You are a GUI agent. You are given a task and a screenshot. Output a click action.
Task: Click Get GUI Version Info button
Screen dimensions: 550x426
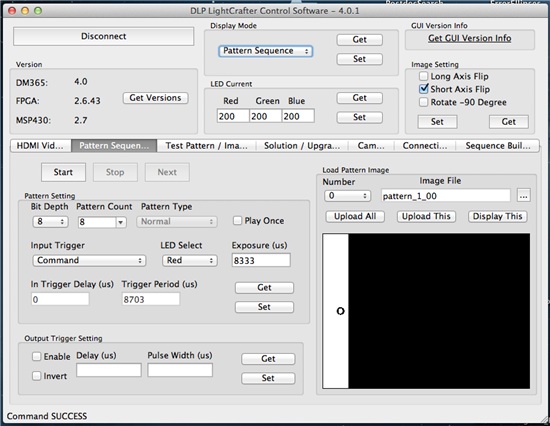[x=469, y=38]
